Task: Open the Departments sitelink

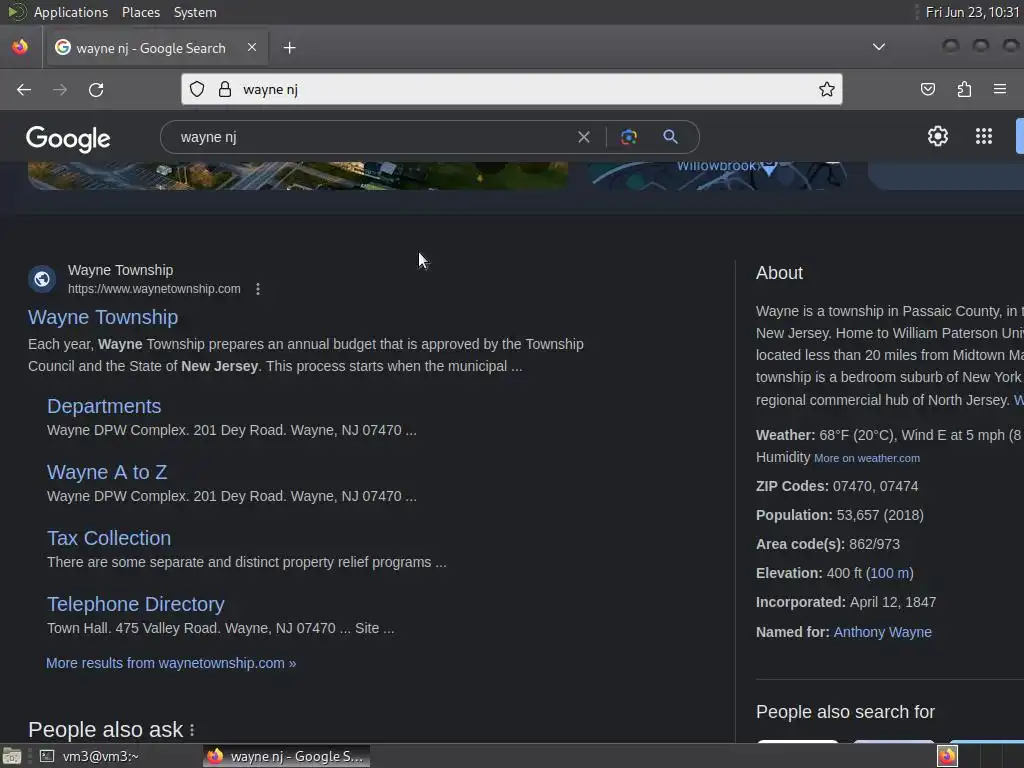Action: tap(104, 406)
